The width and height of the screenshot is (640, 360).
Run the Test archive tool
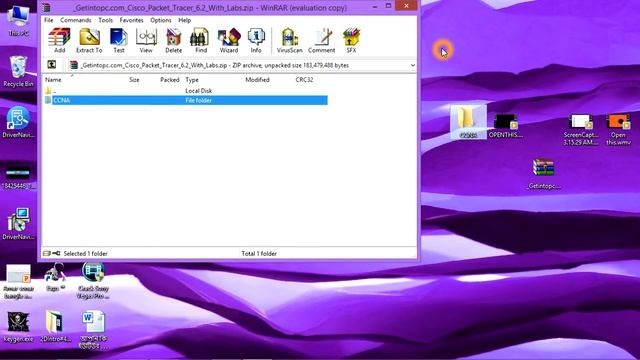[x=119, y=40]
